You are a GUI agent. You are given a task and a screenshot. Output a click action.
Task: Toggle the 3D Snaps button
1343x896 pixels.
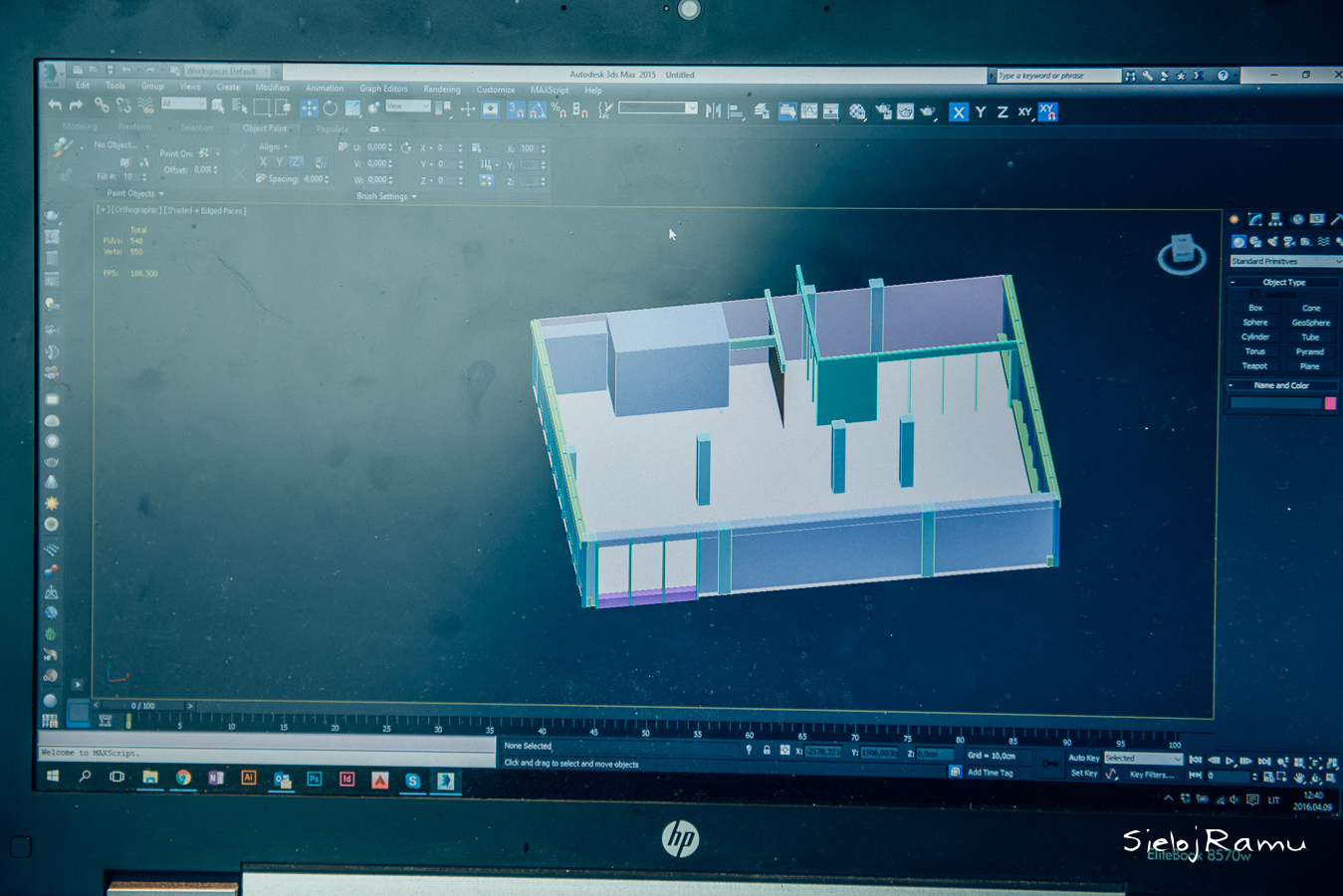tap(516, 111)
